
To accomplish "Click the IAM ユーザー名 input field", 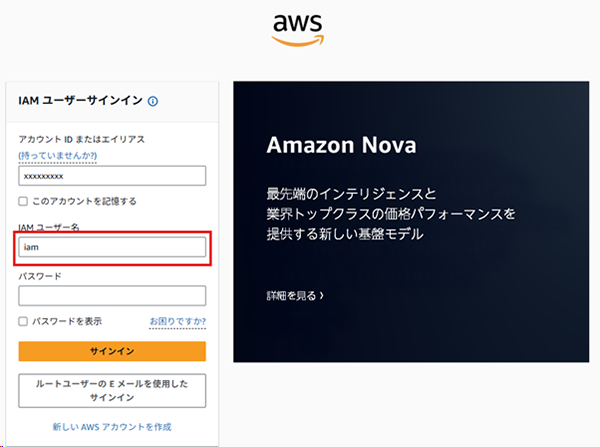I will click(x=112, y=247).
